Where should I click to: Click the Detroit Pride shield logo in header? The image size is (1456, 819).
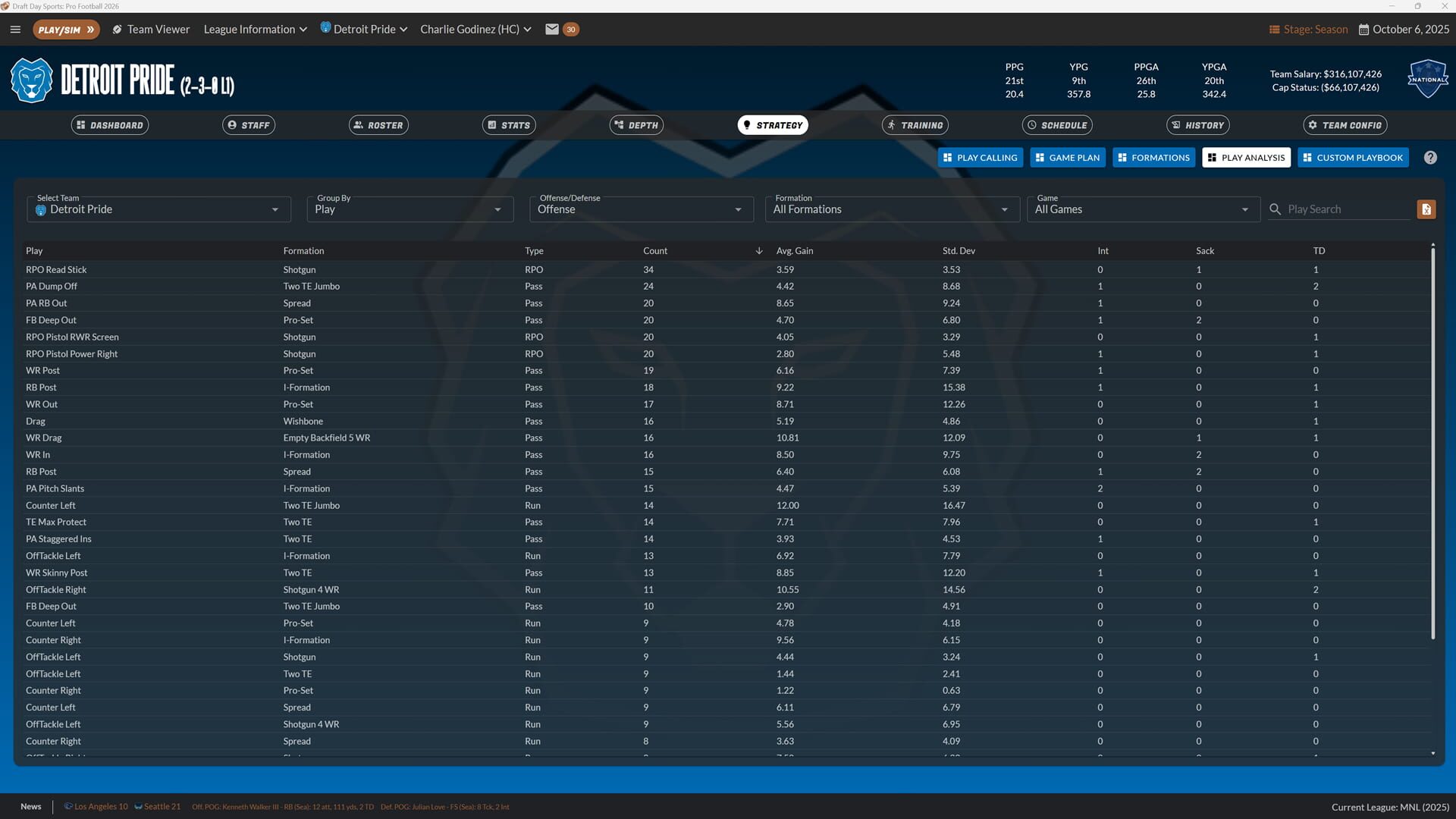click(30, 79)
